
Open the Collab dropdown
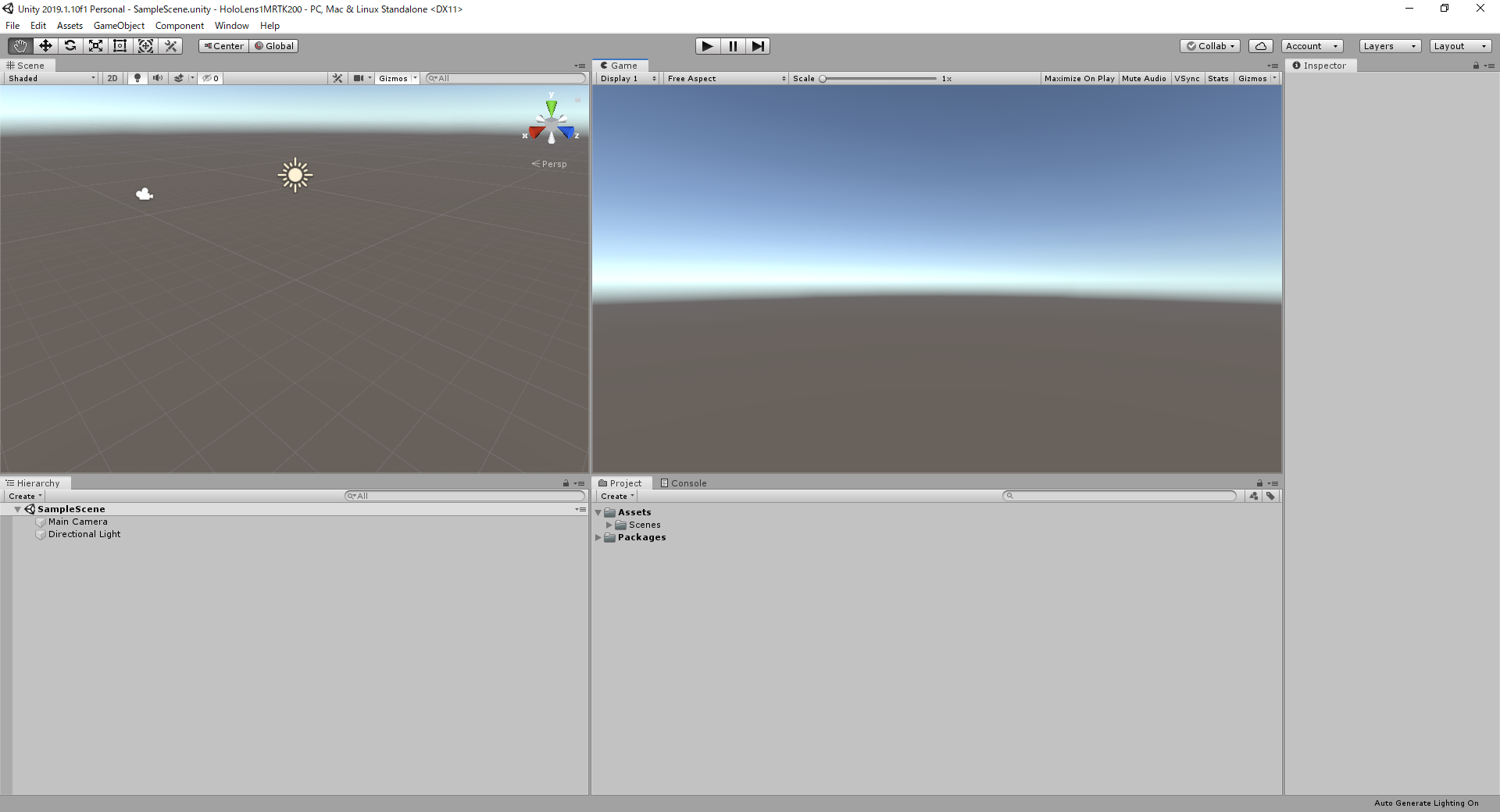pos(1210,46)
